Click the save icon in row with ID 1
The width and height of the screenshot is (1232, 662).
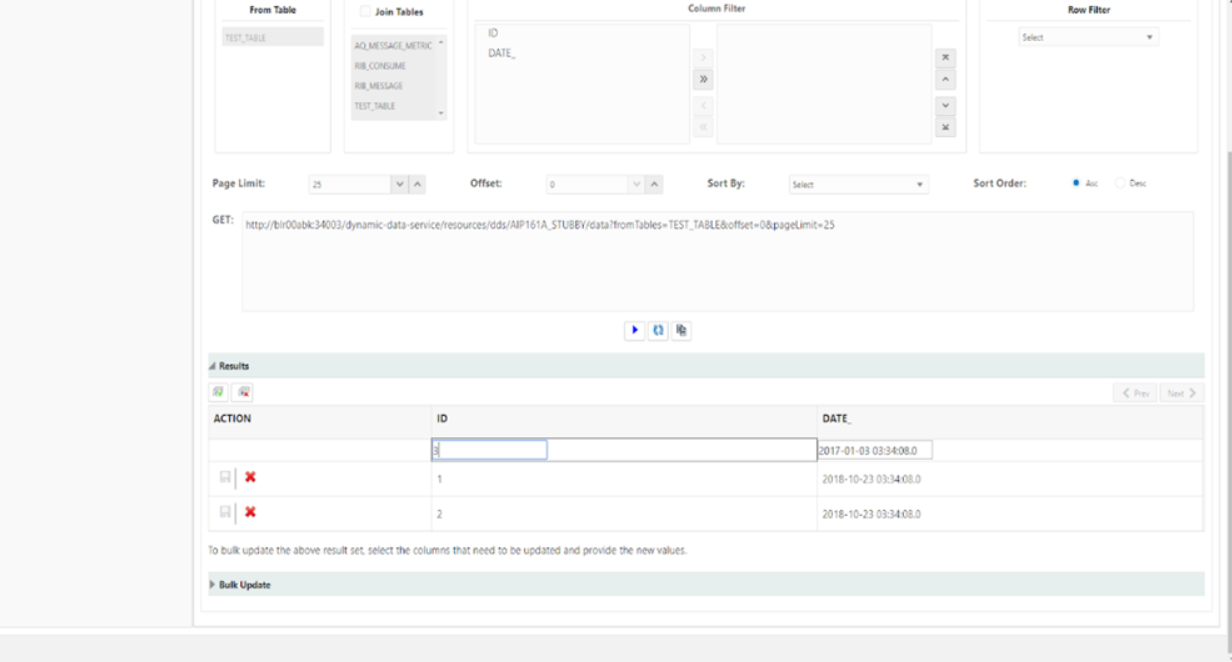(225, 477)
